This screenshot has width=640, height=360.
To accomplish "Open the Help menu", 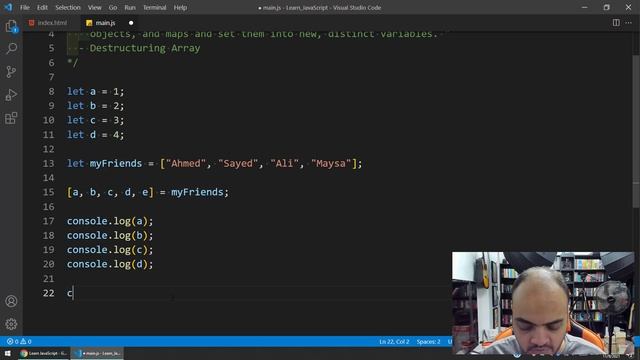I will pos(180,7).
